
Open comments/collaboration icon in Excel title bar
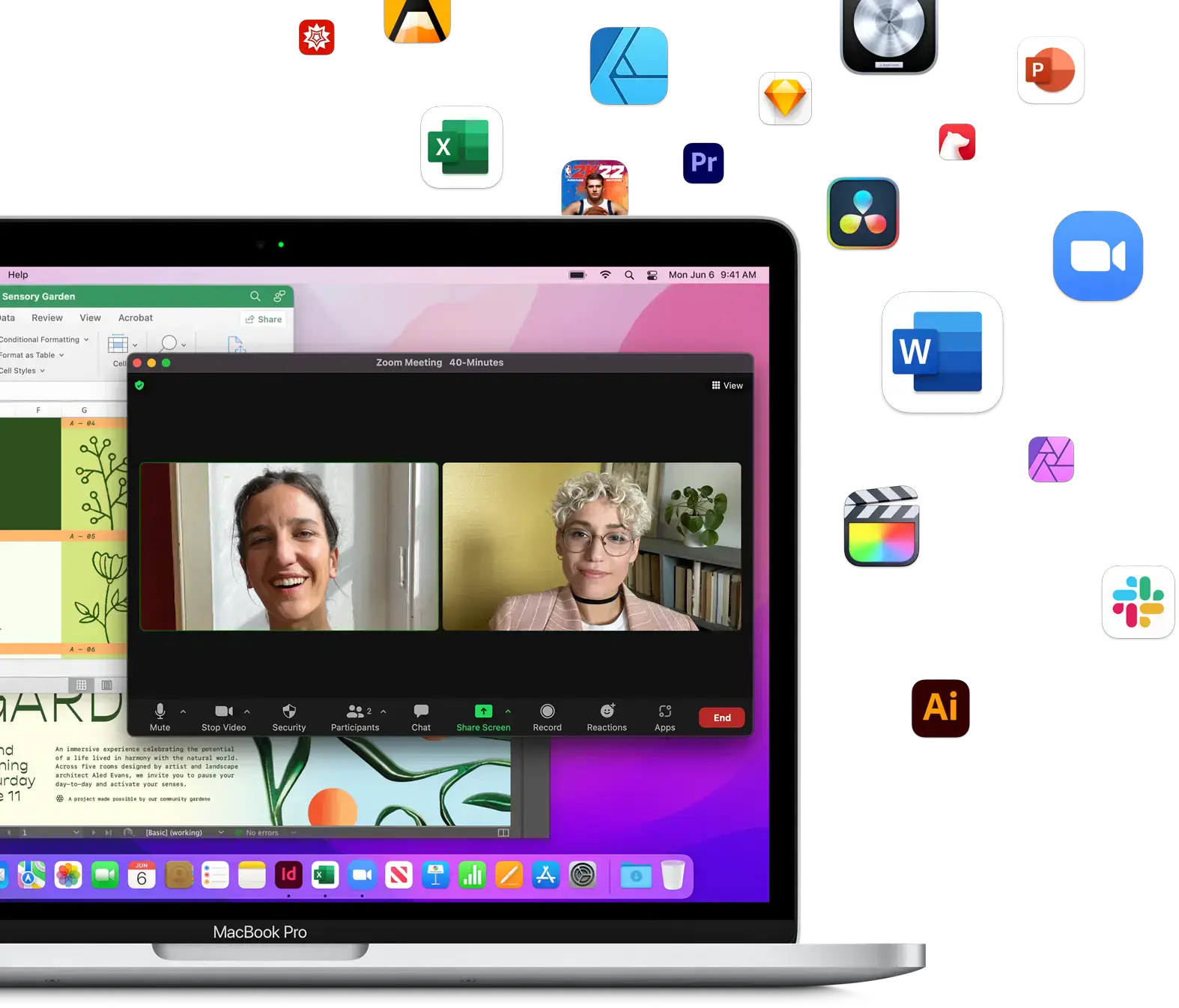click(x=279, y=297)
